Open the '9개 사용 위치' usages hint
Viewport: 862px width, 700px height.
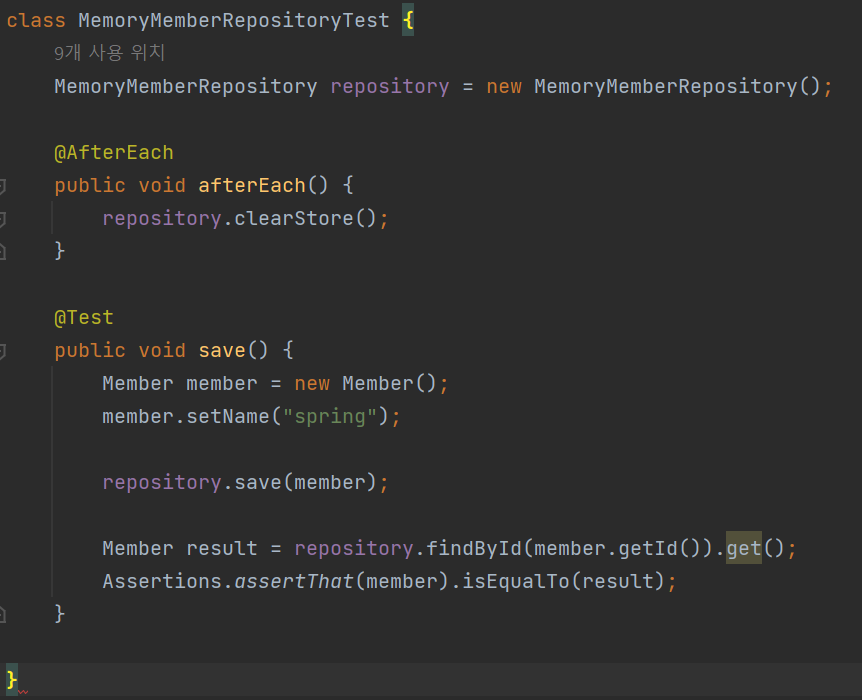tap(109, 53)
